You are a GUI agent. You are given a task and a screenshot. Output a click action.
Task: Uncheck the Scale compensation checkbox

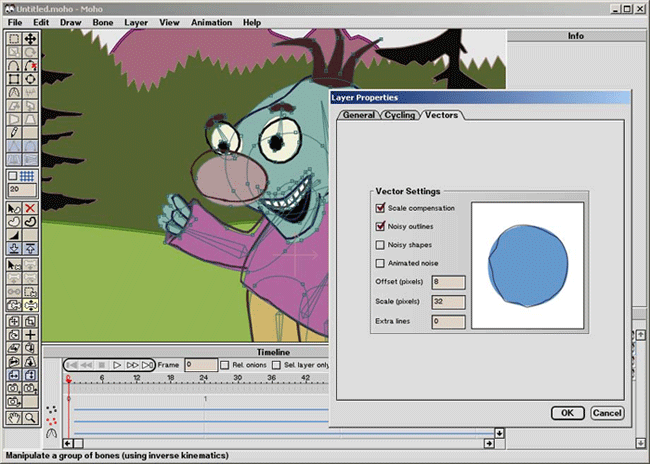pos(380,208)
